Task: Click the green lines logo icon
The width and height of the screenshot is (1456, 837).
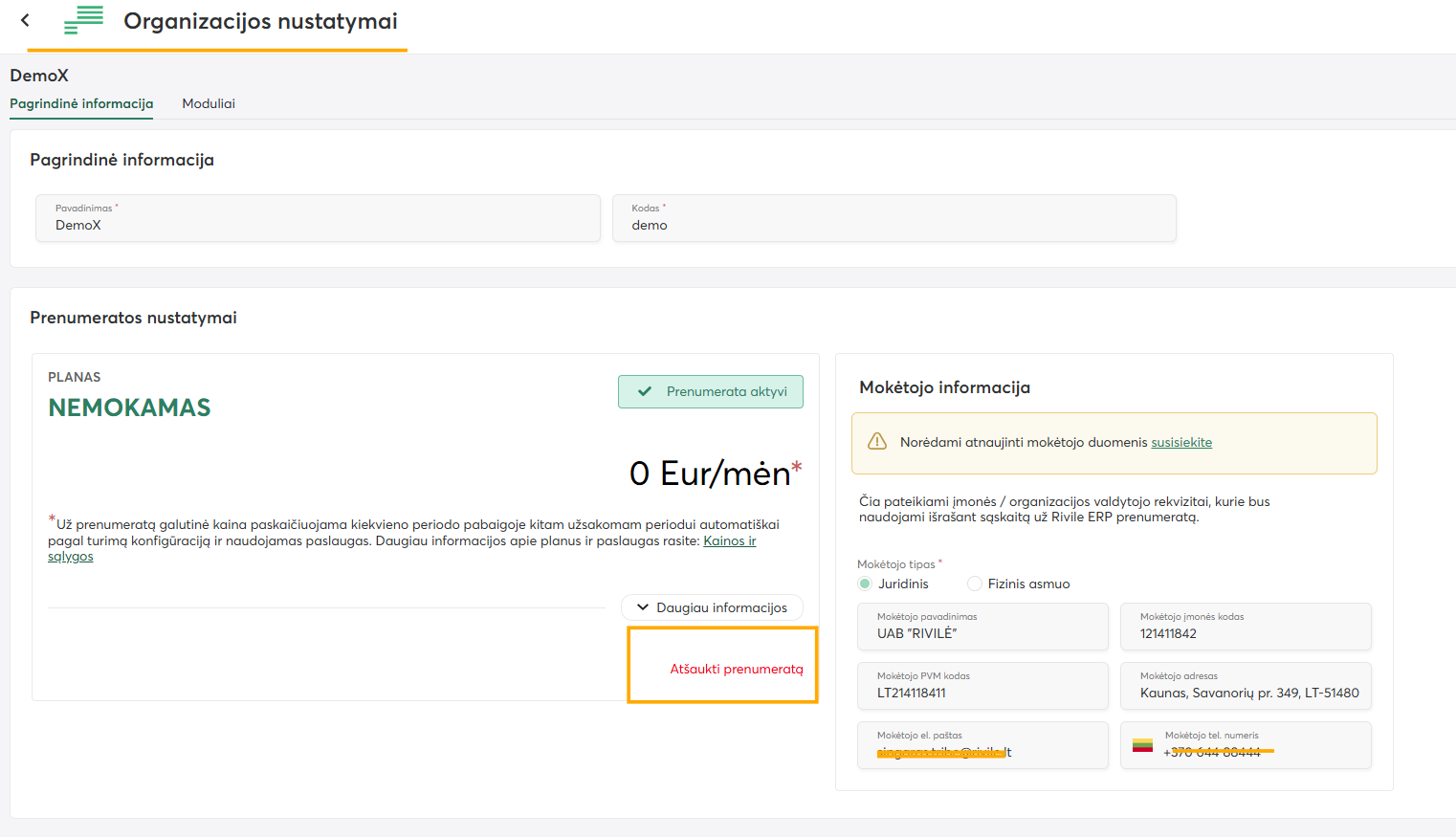Action: pyautogui.click(x=84, y=20)
